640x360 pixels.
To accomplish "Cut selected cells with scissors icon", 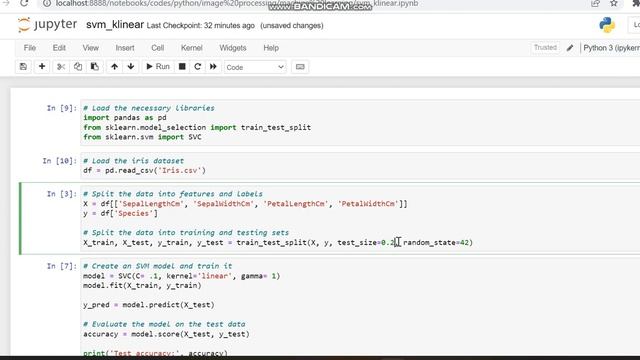I will coord(61,67).
